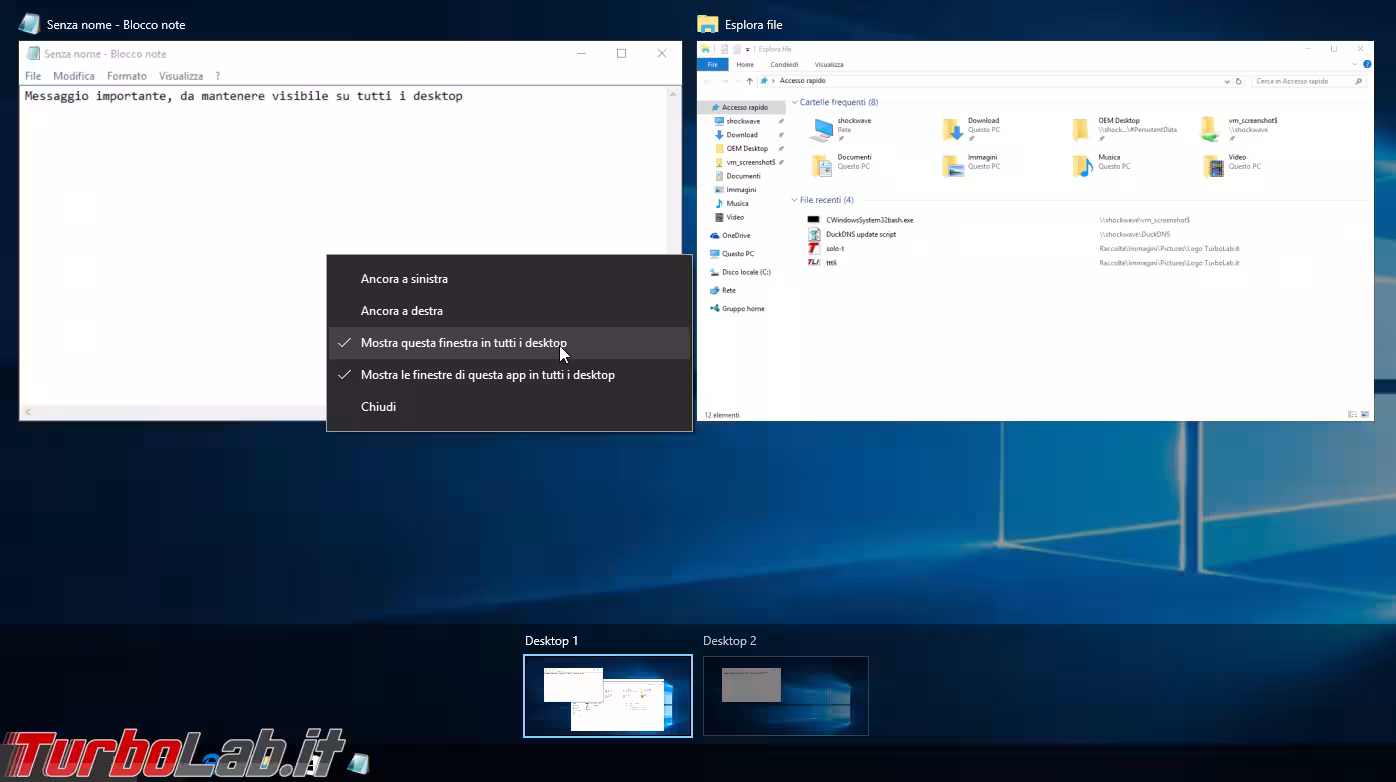This screenshot has width=1396, height=782.
Task: Uncheck 'Mostra le finestre di questa app in tutti i desktop'
Action: [x=488, y=374]
